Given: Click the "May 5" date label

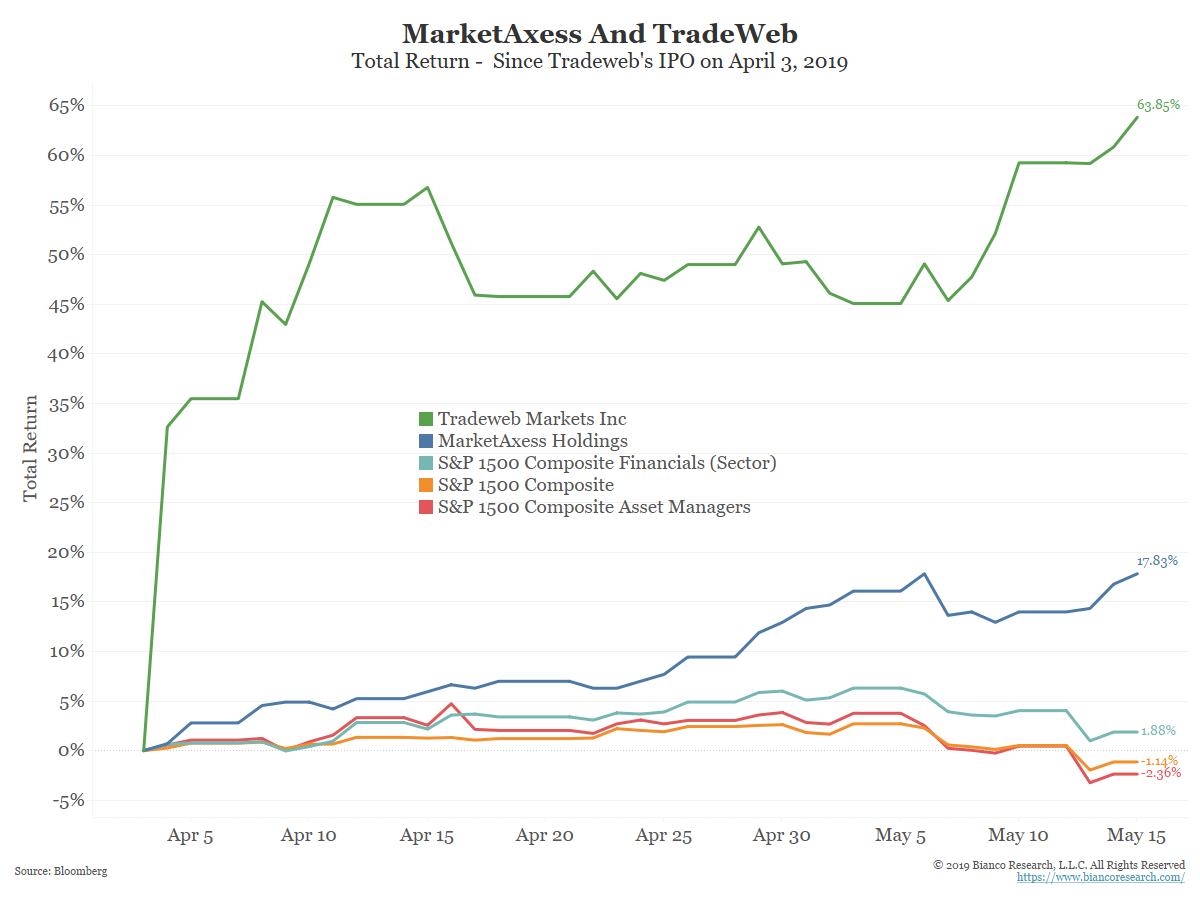Looking at the screenshot, I should tap(899, 836).
